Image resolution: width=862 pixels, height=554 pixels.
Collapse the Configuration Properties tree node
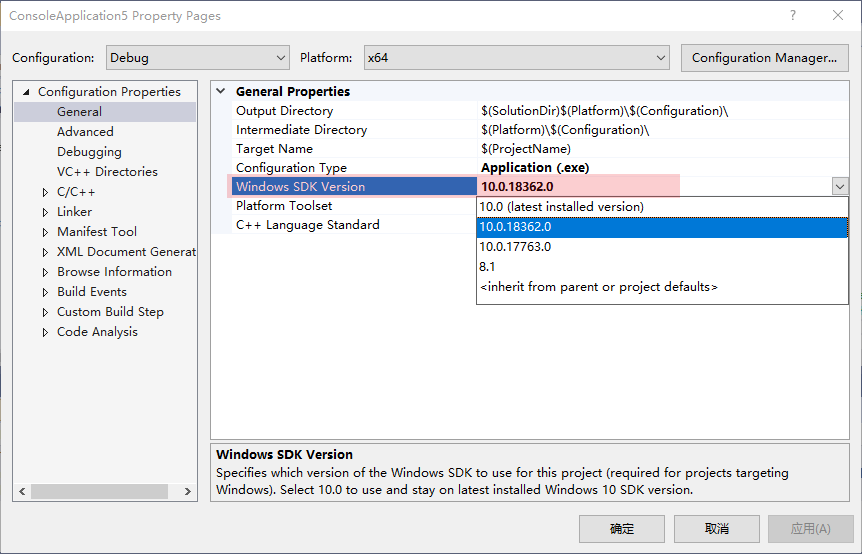click(x=26, y=92)
